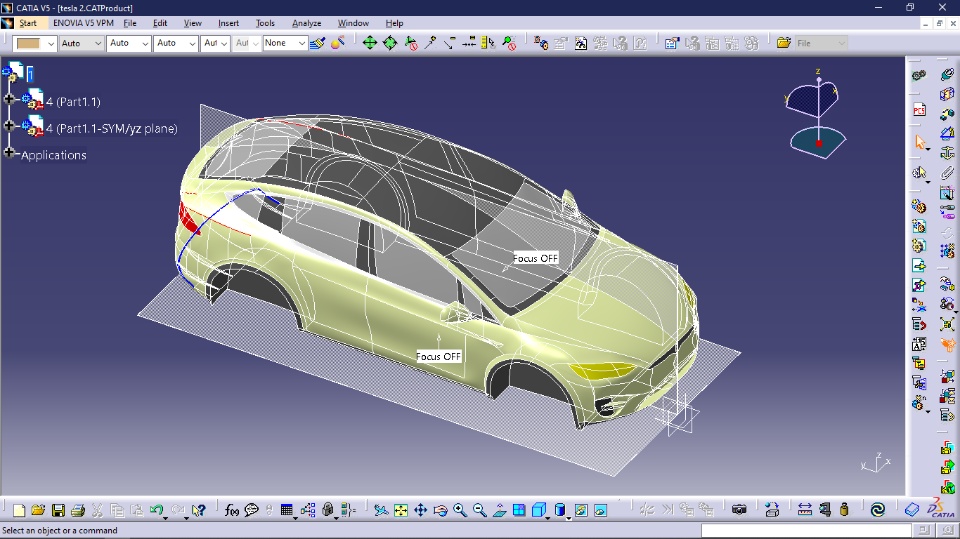
Task: Click the blue Catalog Browser book icon
Action: click(912, 510)
